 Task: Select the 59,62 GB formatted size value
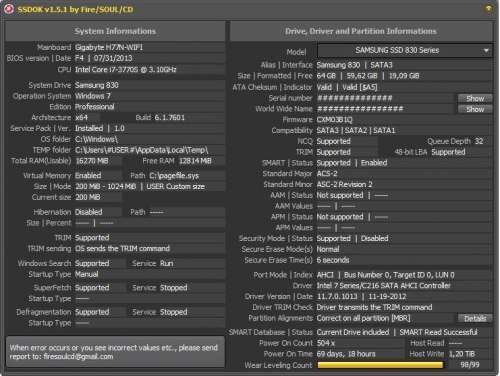(x=362, y=76)
